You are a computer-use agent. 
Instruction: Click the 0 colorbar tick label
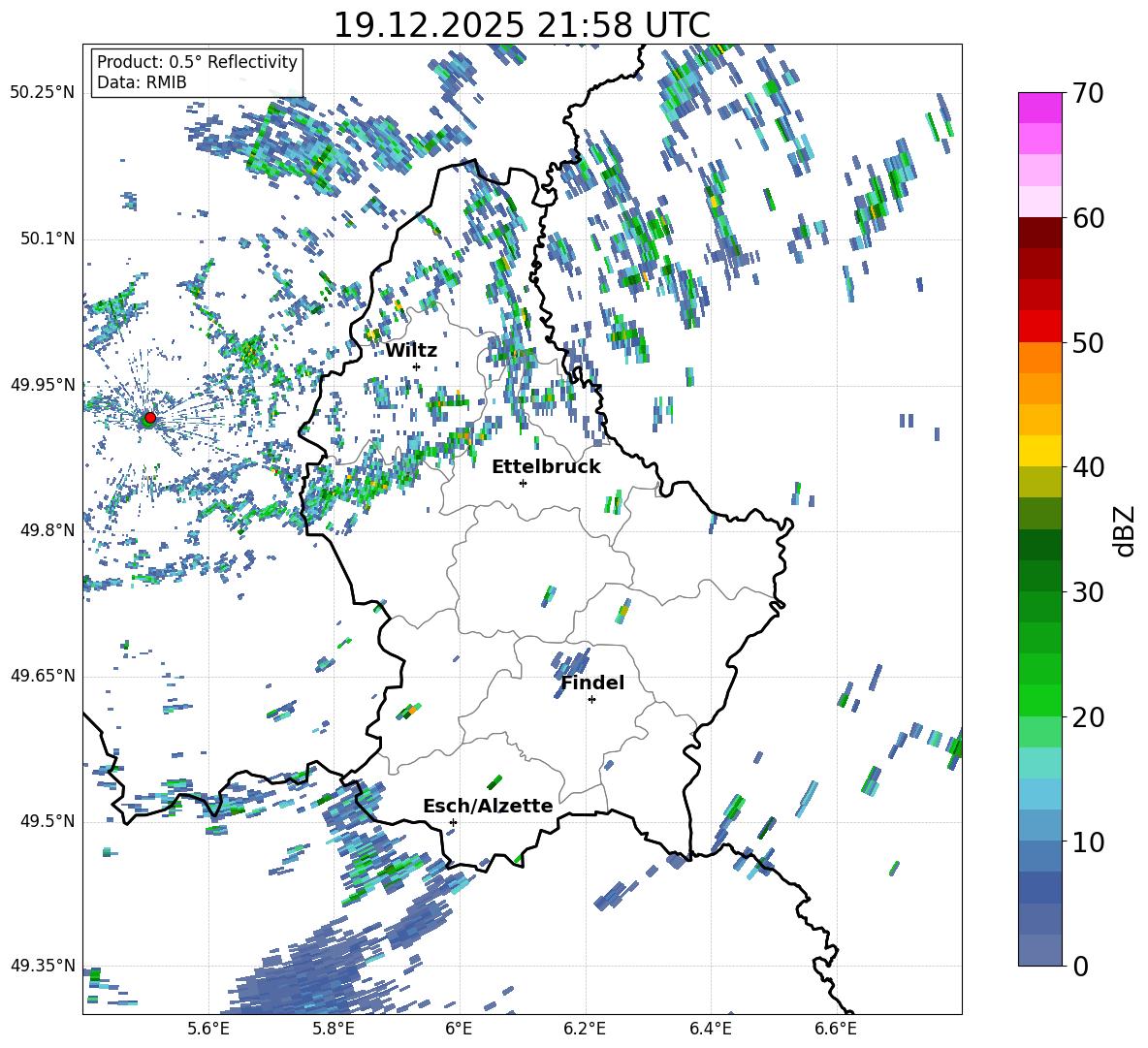pos(1080,967)
